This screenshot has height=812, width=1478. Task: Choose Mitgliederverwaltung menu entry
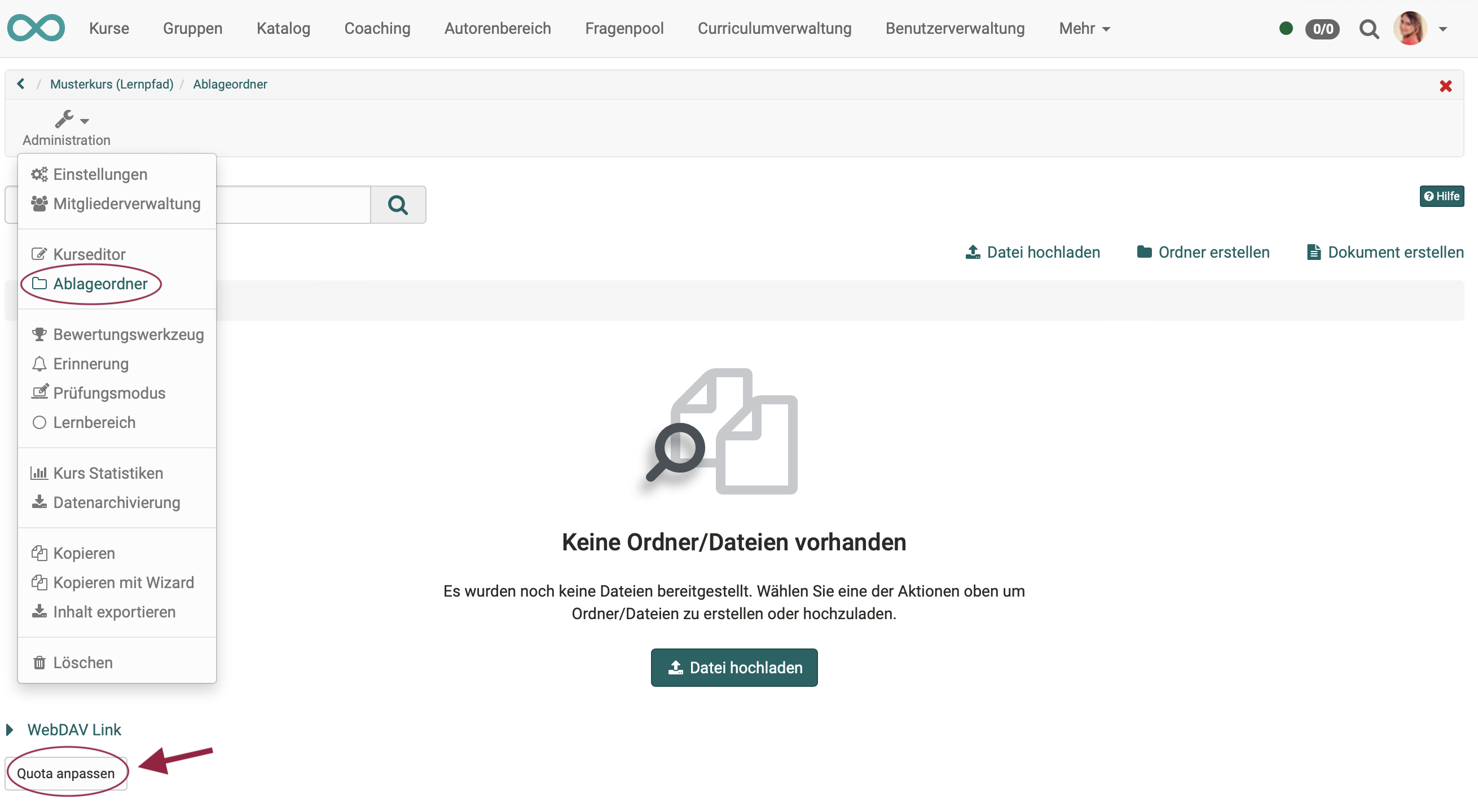[x=126, y=204]
